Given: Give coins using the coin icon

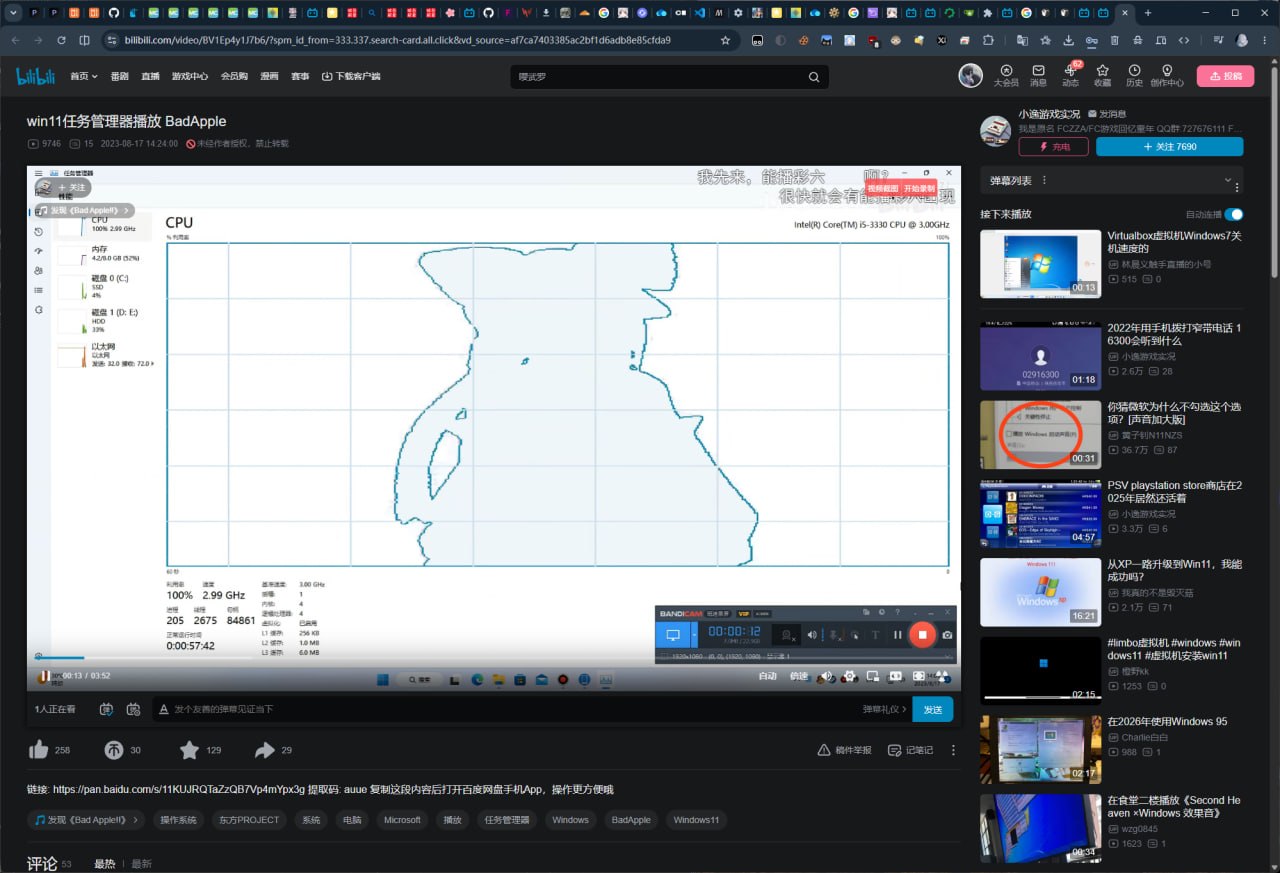Looking at the screenshot, I should click(x=114, y=750).
